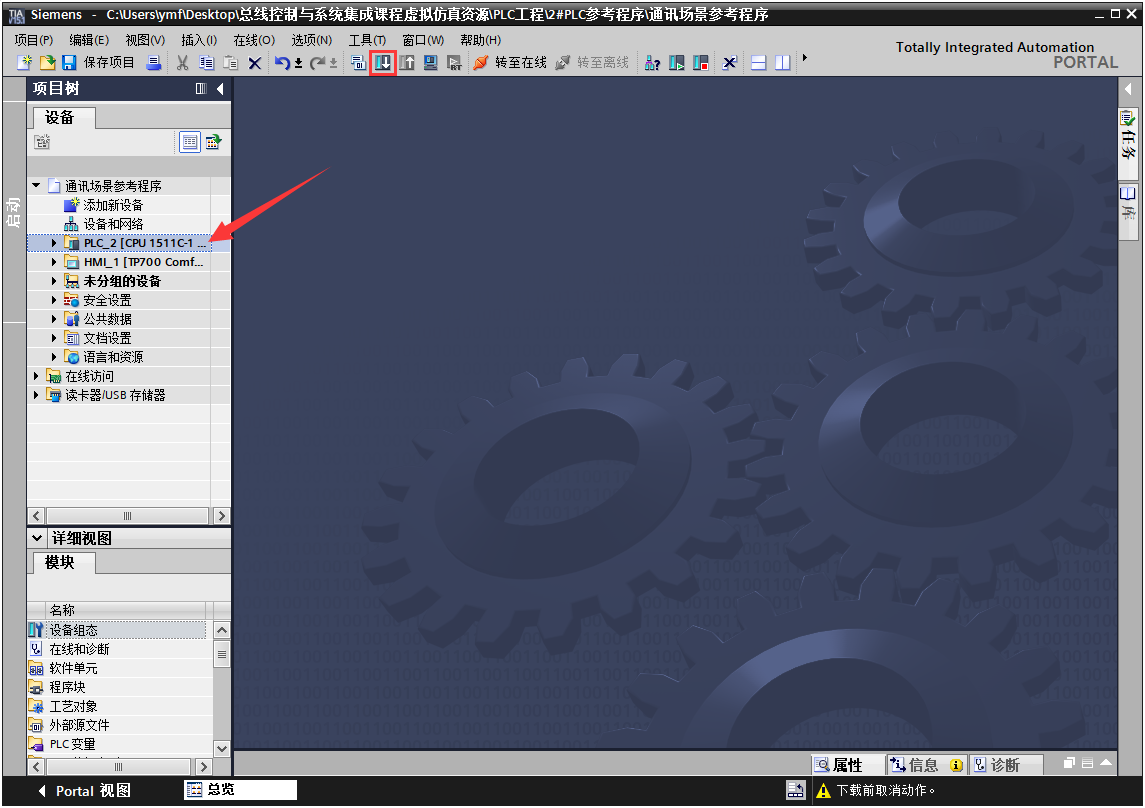1145x808 pixels.
Task: Expand toolbar overflow arrow
Action: [x=805, y=58]
